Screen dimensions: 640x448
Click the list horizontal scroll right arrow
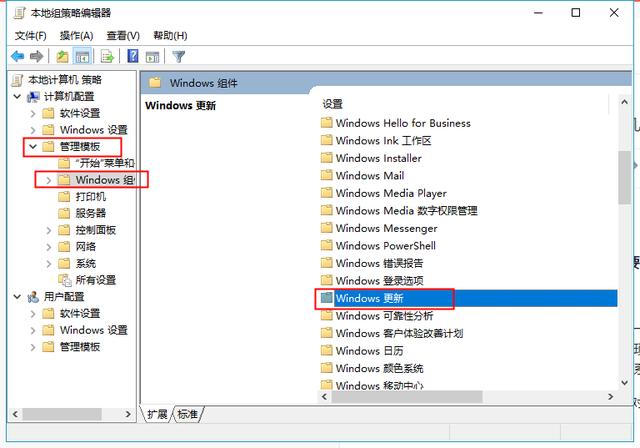coord(611,397)
